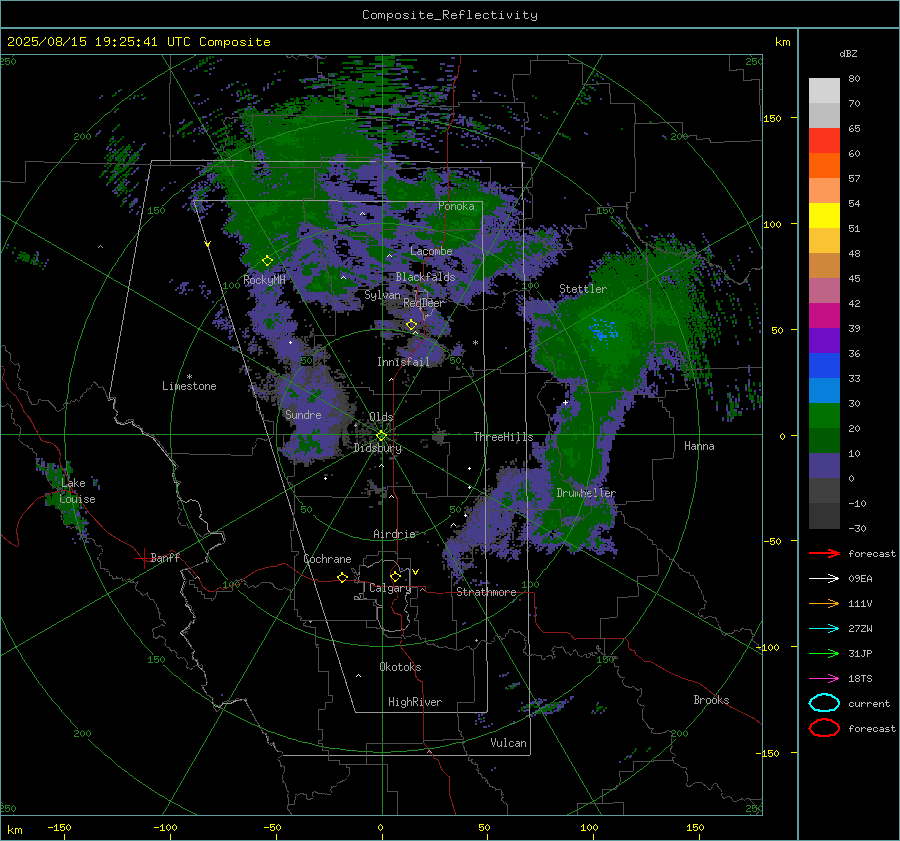Screen dimensions: 900x841
Task: Click the Drumheller city label
Action: click(x=586, y=493)
